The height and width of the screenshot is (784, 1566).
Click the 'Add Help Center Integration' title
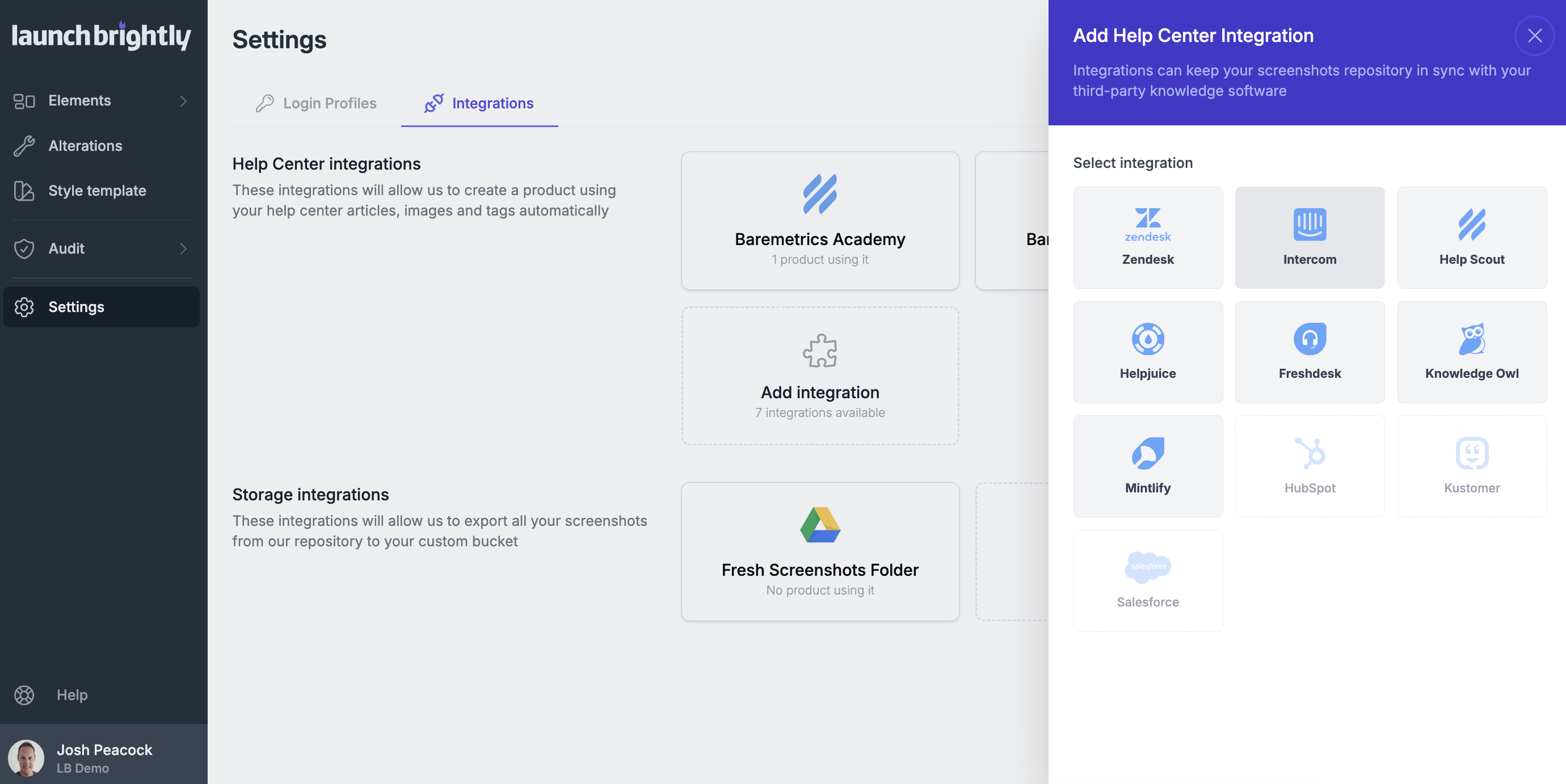(1193, 36)
